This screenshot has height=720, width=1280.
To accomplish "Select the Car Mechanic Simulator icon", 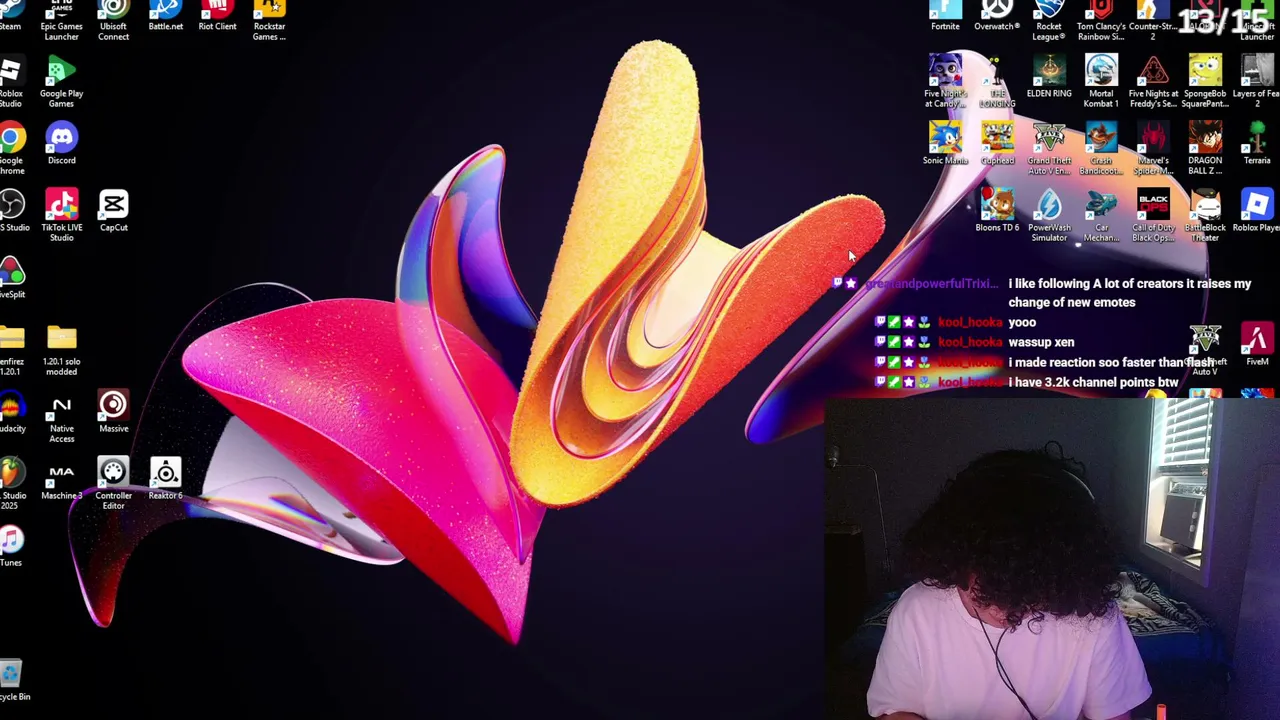I will (x=1101, y=217).
